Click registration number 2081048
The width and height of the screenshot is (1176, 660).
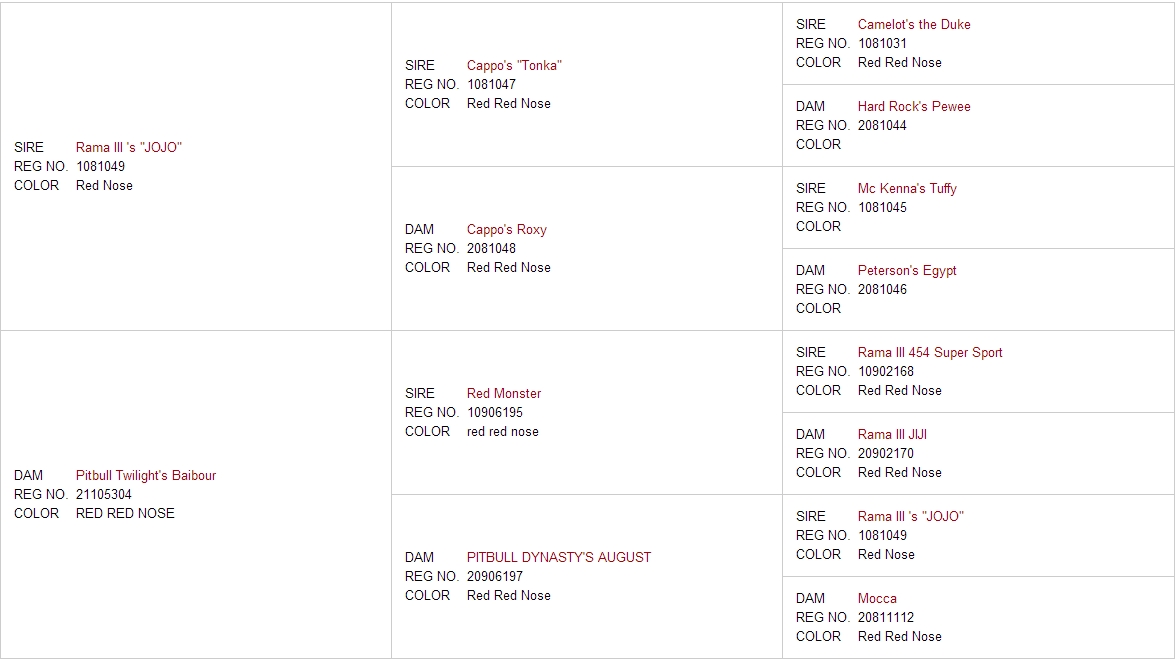pos(491,248)
